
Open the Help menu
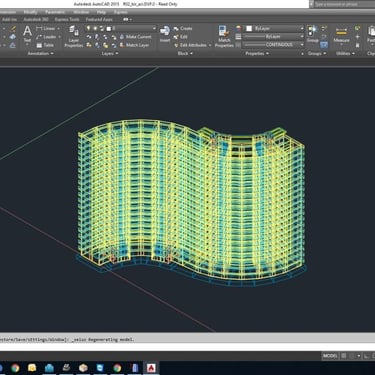[101, 12]
